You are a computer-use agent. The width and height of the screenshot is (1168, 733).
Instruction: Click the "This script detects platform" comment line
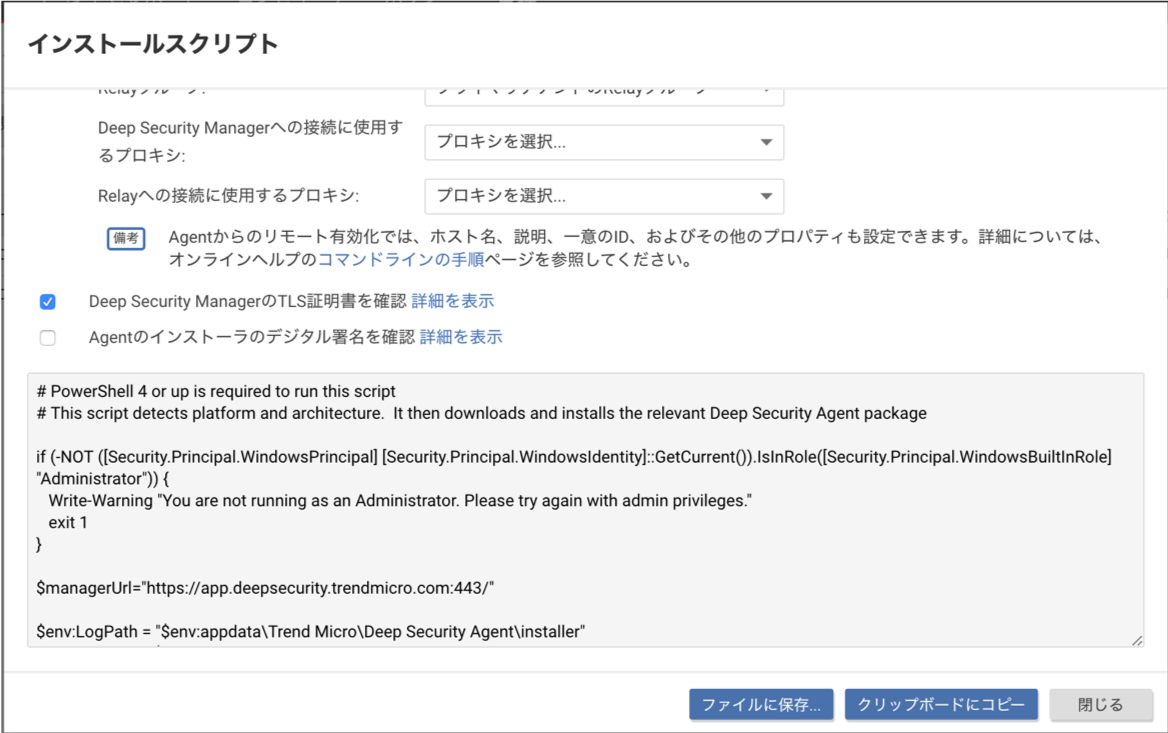[x=481, y=413]
